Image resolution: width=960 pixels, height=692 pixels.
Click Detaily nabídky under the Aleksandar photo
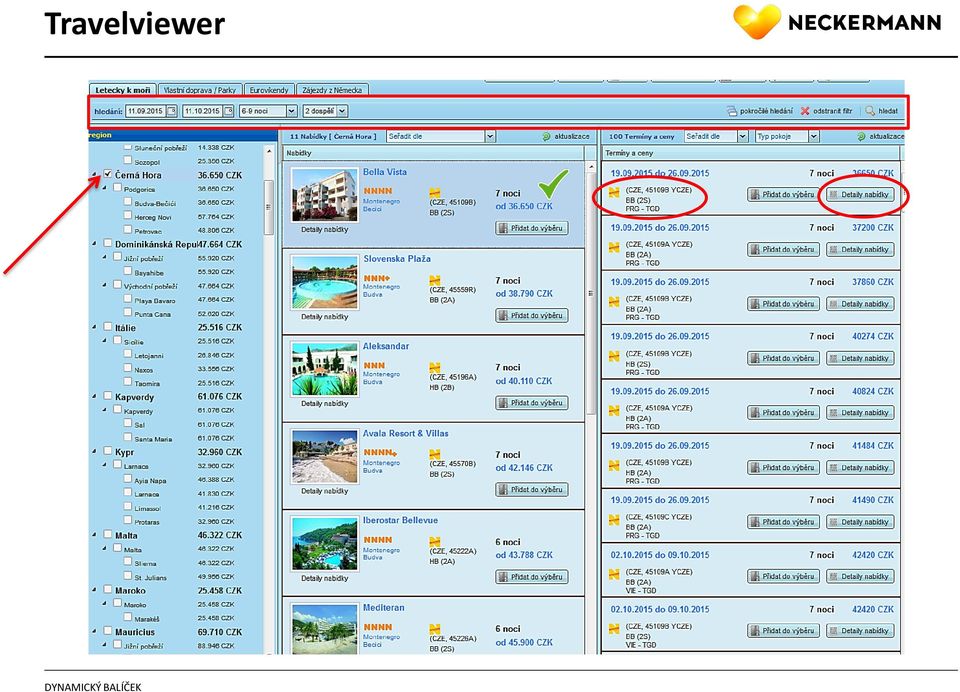coord(324,404)
